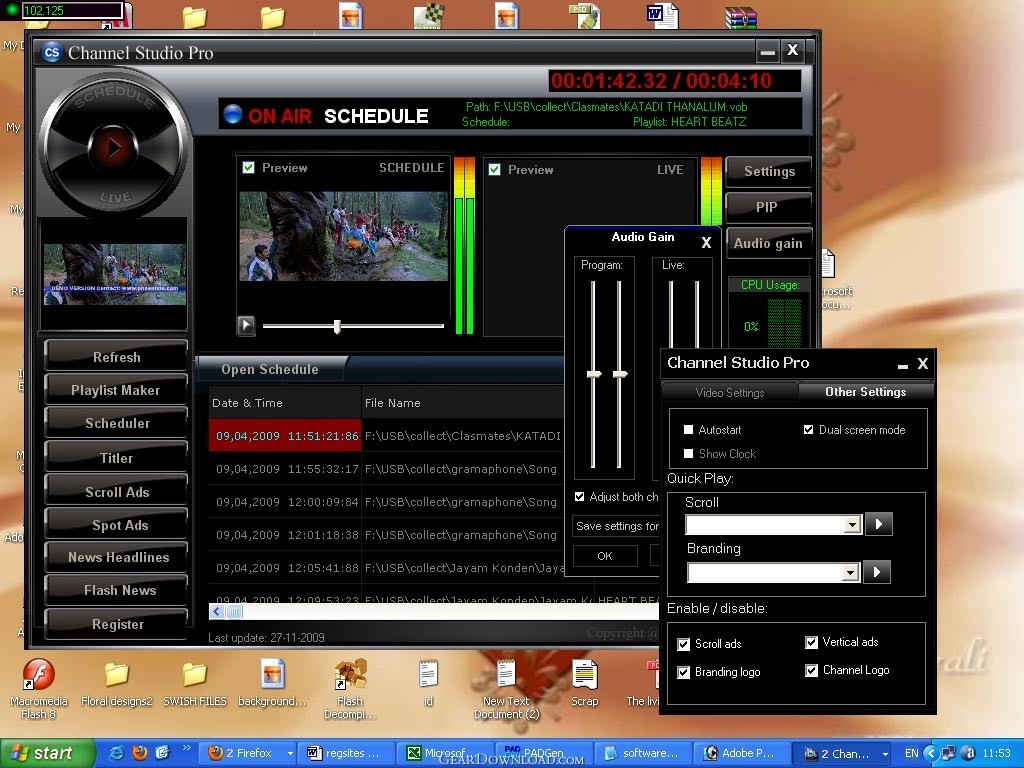Expand the 2 Firefox taskbar group arrow
The image size is (1024, 768).
[x=289, y=754]
